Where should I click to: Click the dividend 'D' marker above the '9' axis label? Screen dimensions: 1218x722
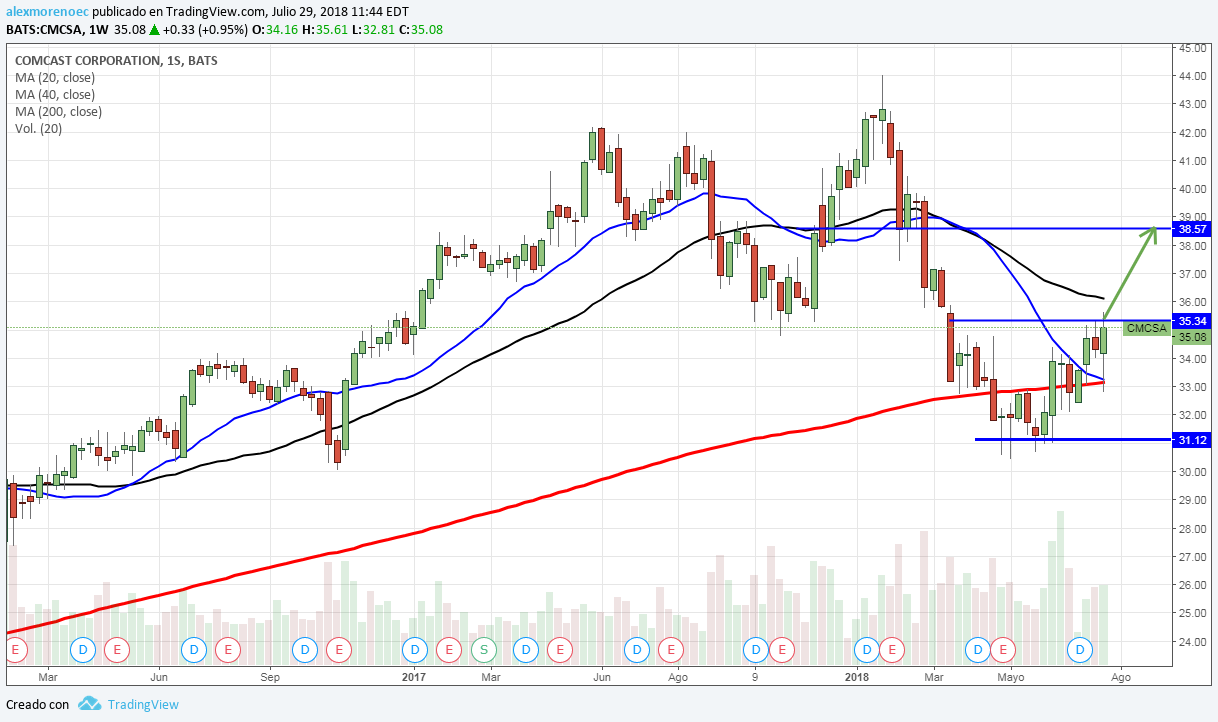(x=757, y=650)
